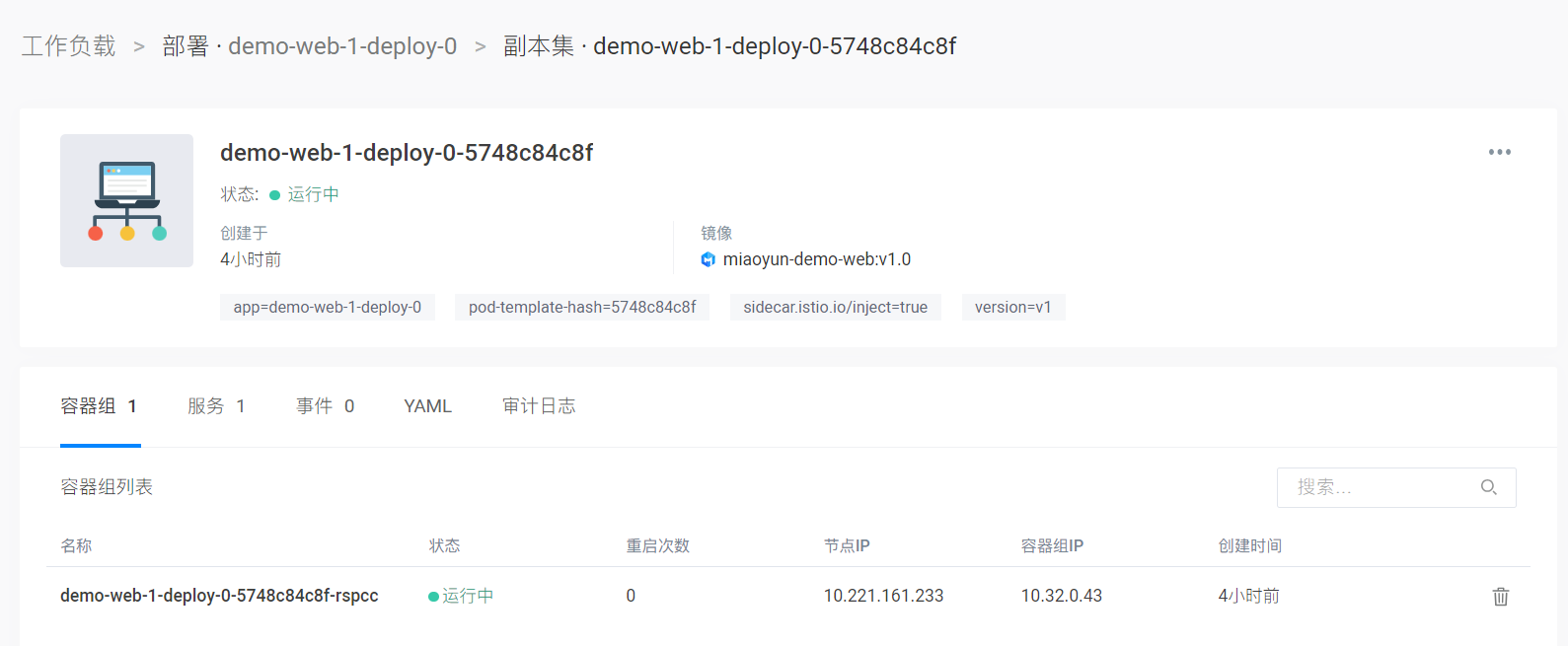Click the version=v1 label tag
This screenshot has height=646, width=1568.
point(1012,308)
